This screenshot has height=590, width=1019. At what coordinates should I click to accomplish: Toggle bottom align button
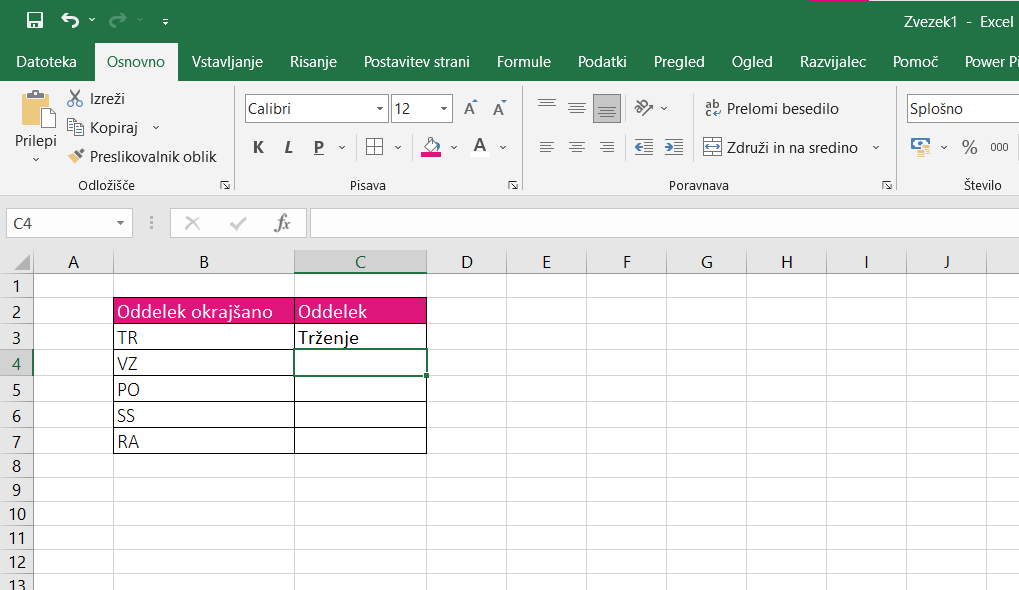(x=606, y=109)
